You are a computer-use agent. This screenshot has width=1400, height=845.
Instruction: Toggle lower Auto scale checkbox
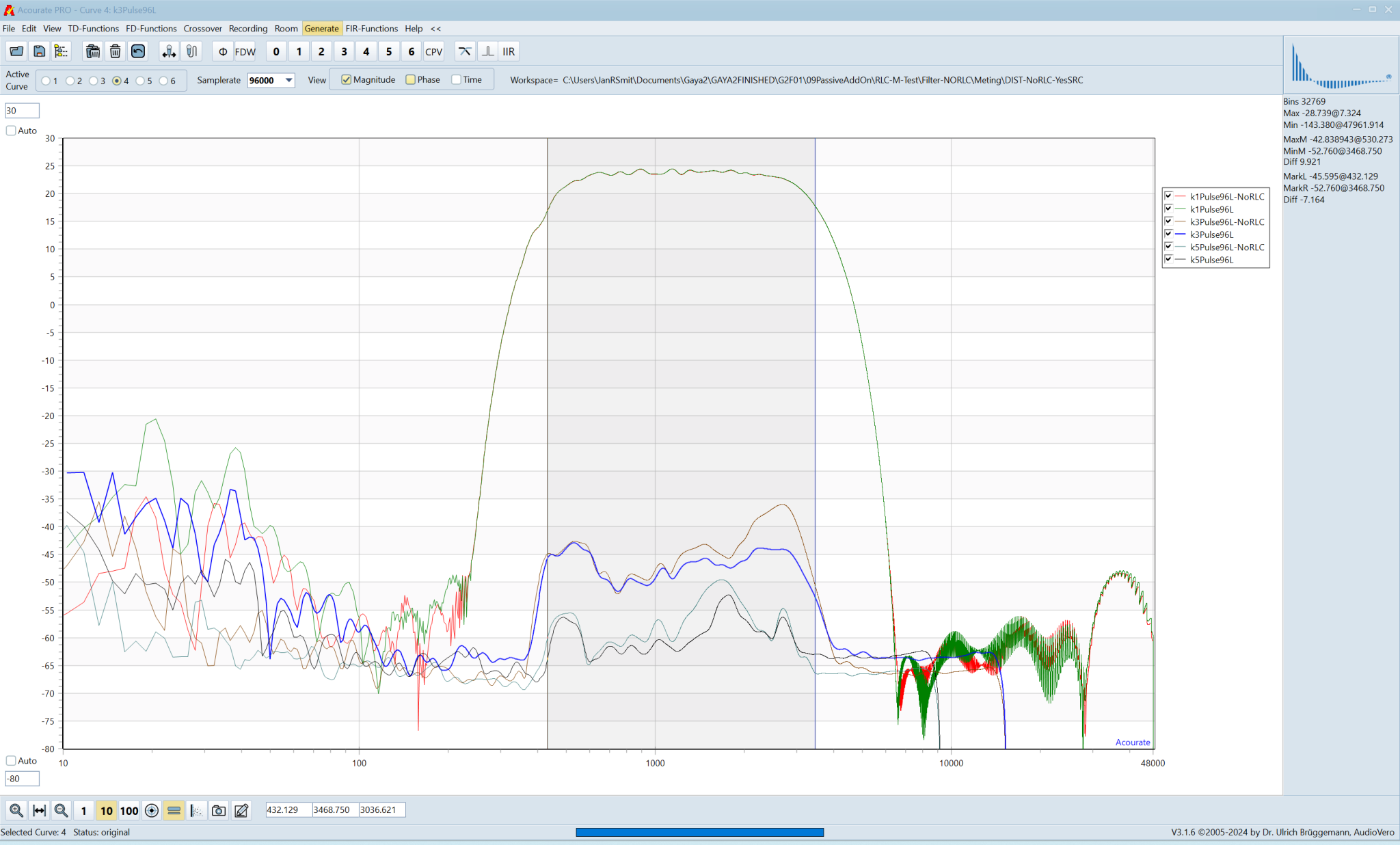point(11,760)
